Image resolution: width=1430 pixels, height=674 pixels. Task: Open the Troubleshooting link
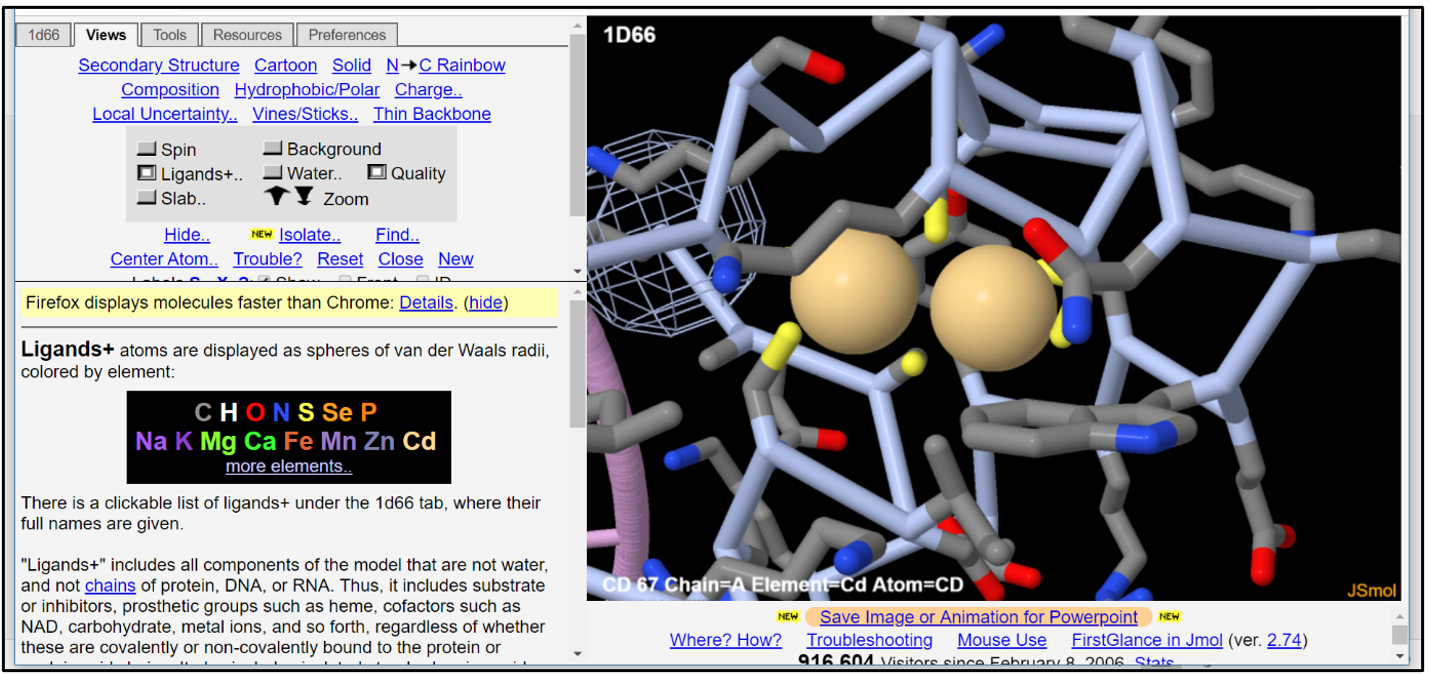pyautogui.click(x=870, y=640)
